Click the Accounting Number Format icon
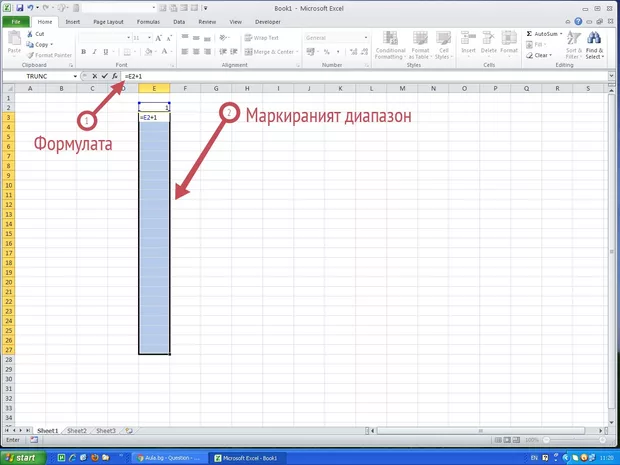The image size is (620, 465). (310, 52)
